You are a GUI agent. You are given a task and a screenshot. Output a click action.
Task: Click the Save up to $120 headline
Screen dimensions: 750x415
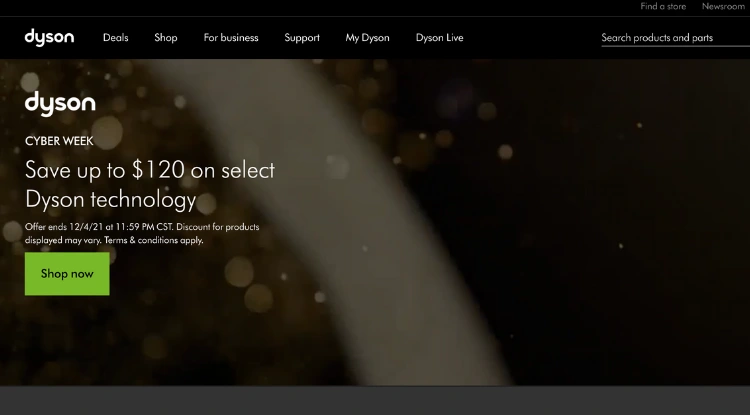click(150, 185)
